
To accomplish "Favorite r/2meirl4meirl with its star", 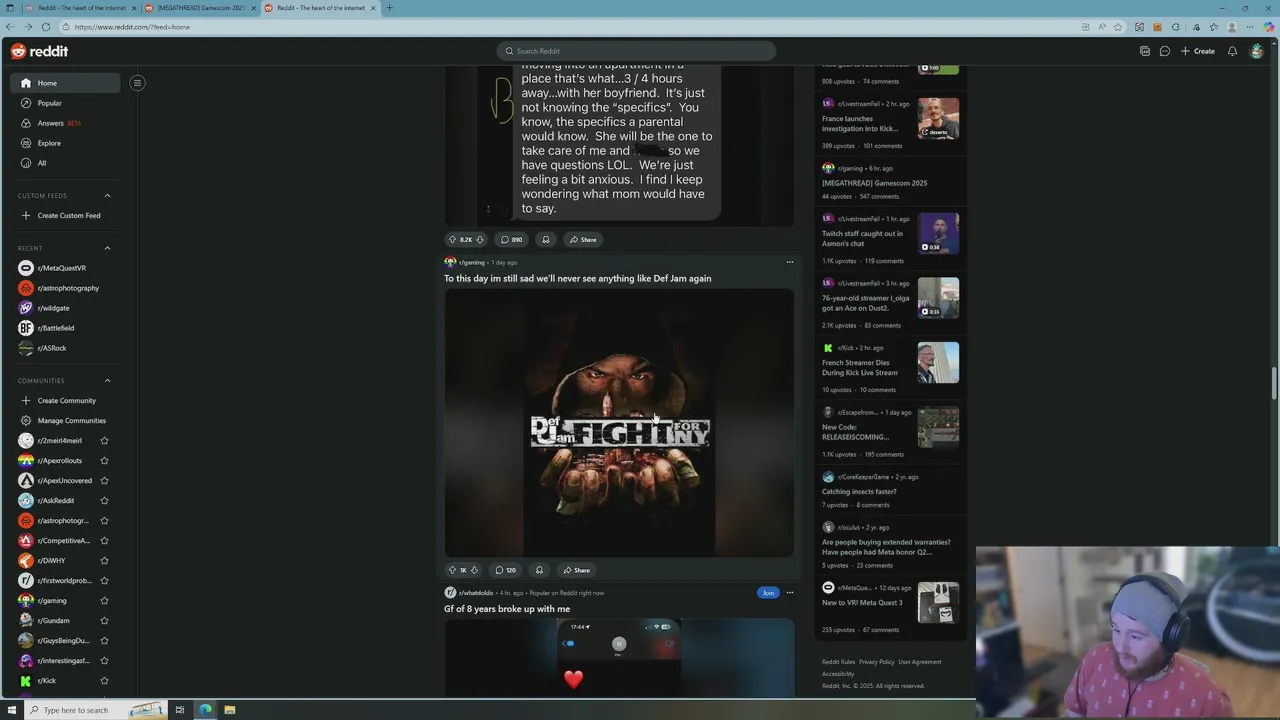I will 104,440.
